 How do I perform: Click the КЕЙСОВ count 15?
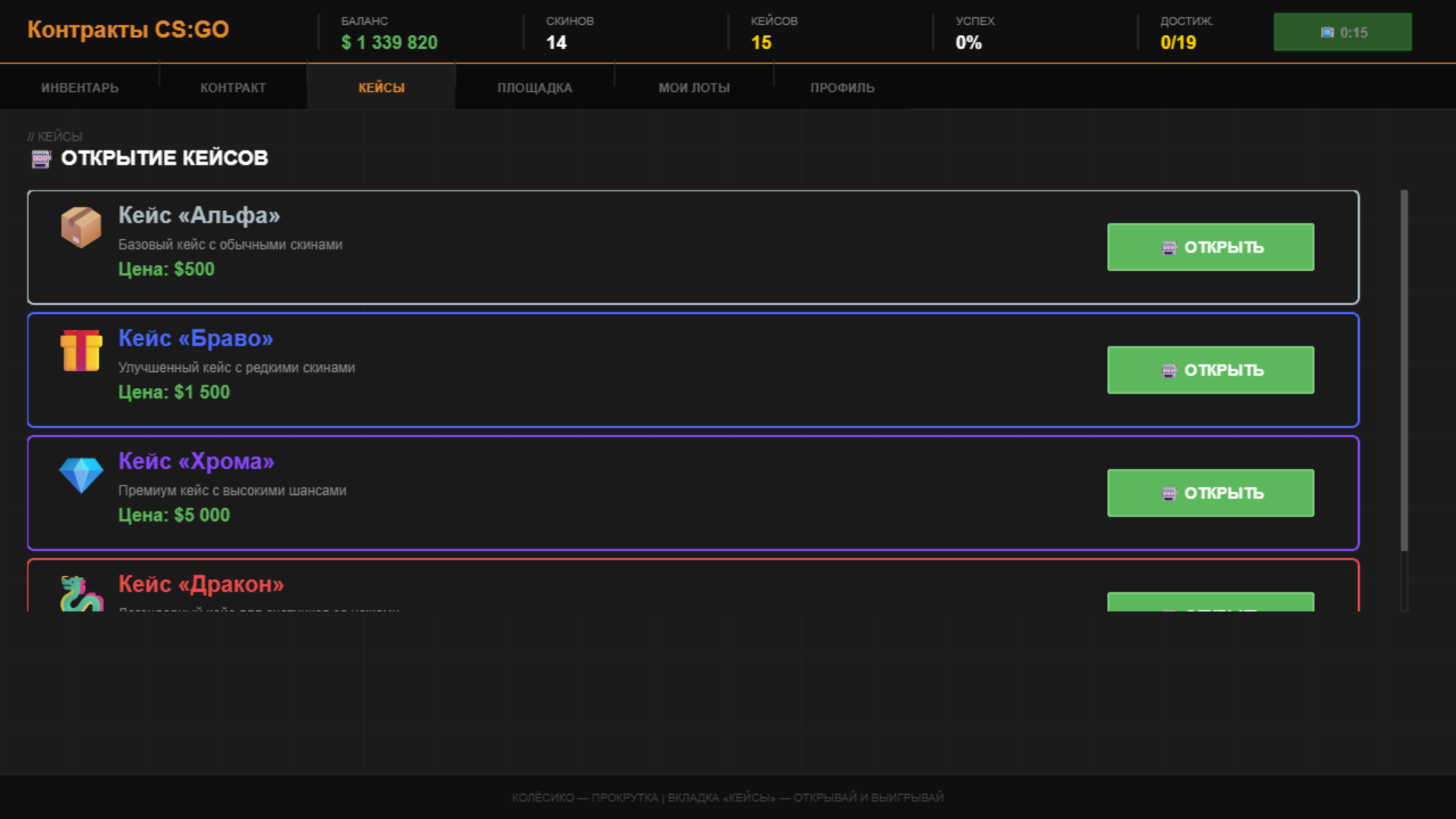pyautogui.click(x=761, y=43)
